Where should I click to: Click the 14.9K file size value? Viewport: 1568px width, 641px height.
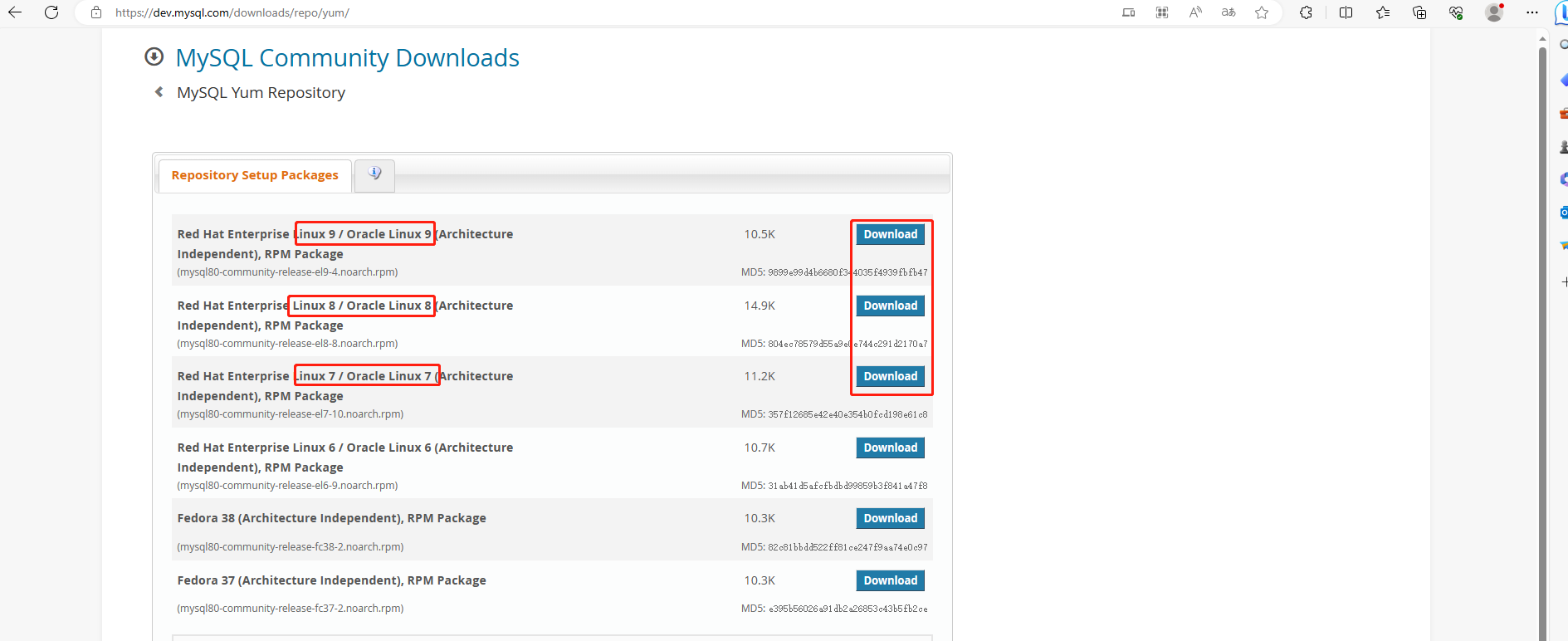click(x=760, y=306)
